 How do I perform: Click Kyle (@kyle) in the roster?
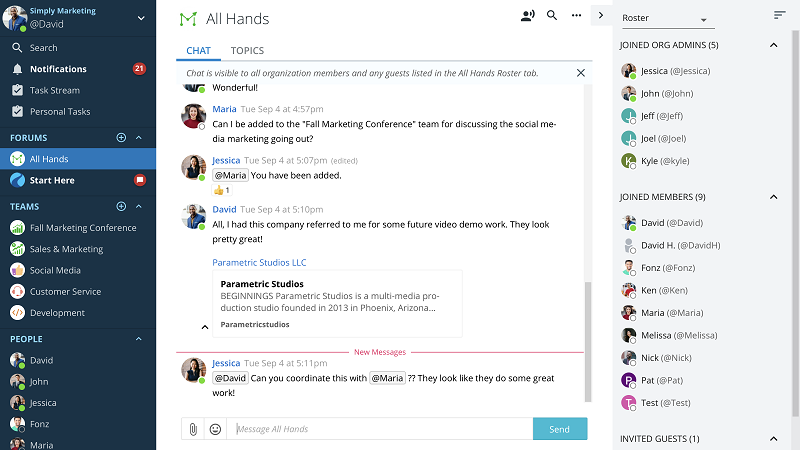click(x=655, y=161)
